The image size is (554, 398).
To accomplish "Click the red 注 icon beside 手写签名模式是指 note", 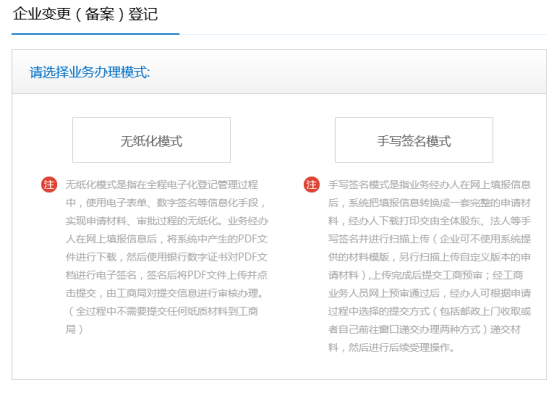I will point(312,185).
